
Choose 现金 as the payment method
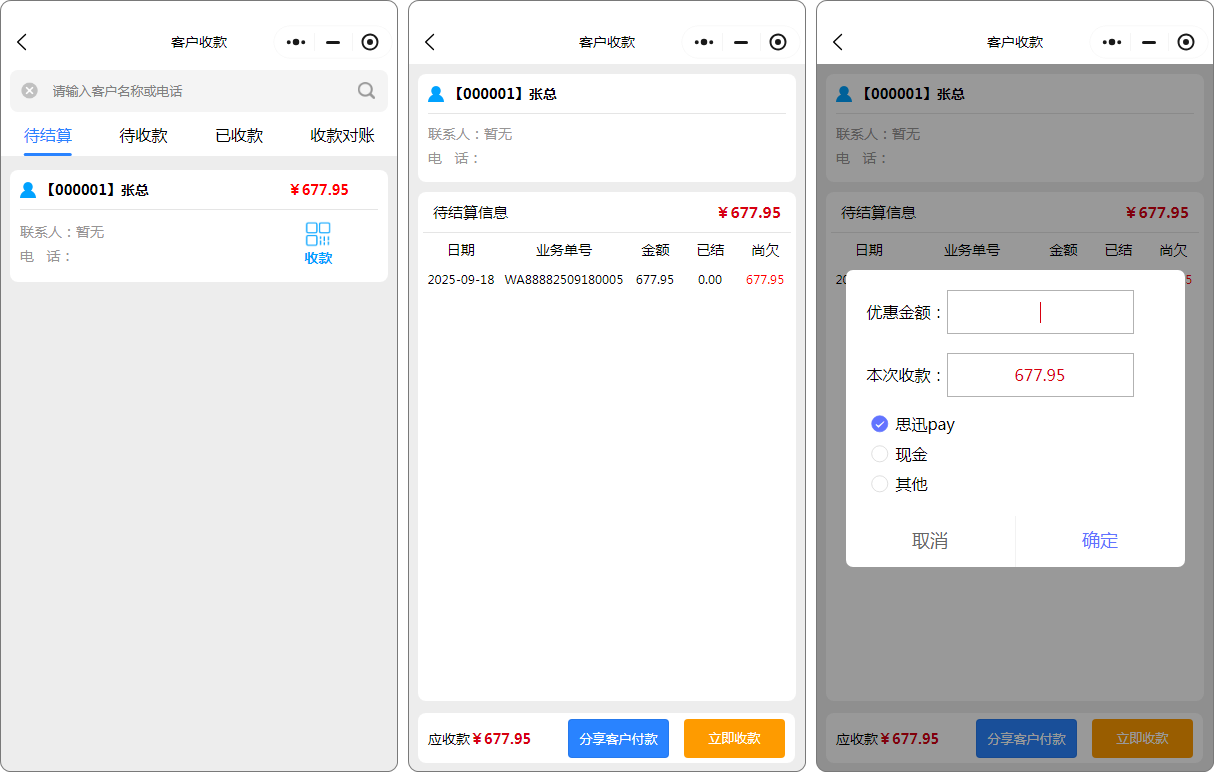pyautogui.click(x=880, y=454)
